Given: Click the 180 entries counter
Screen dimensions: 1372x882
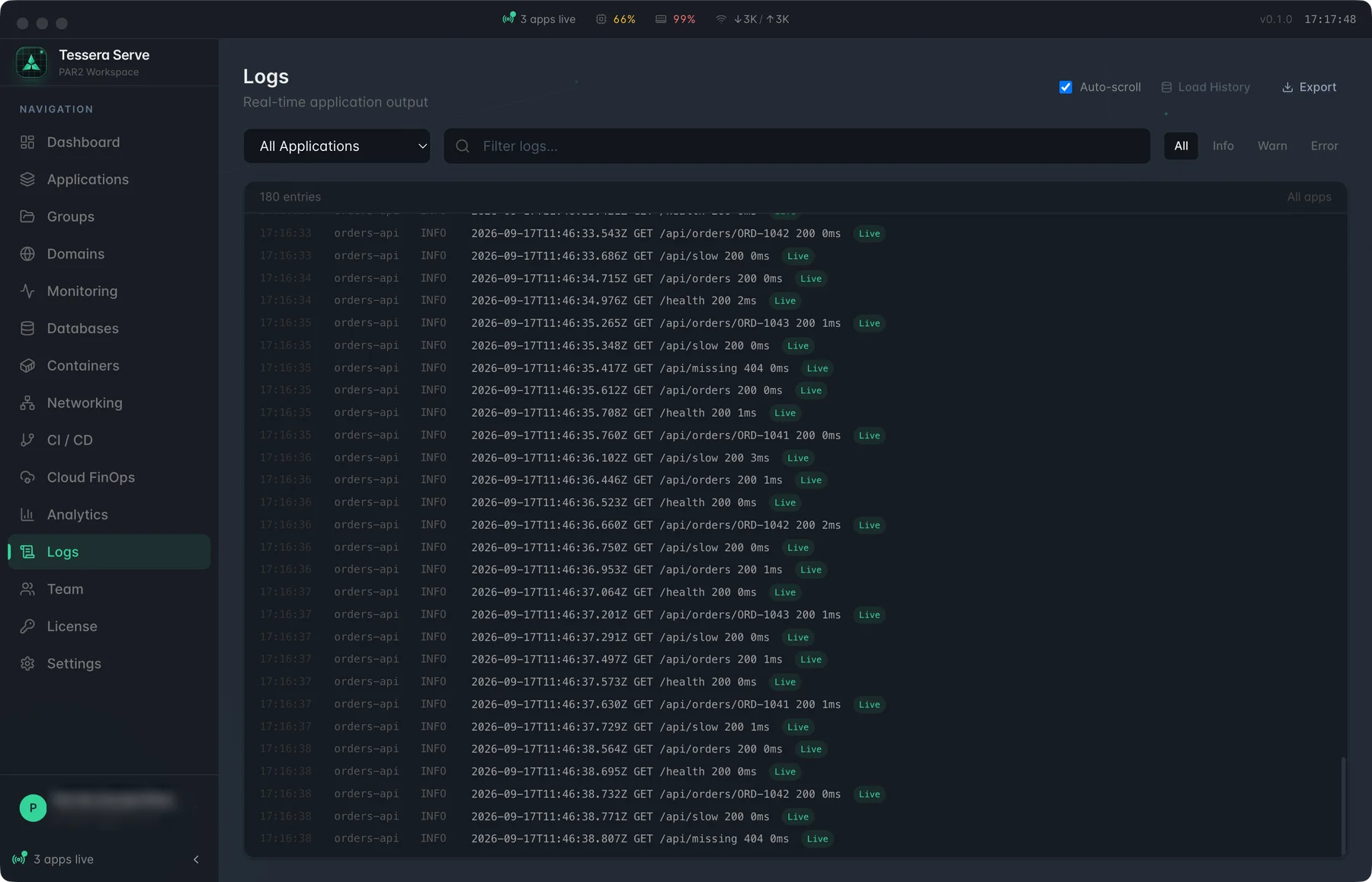Looking at the screenshot, I should coord(290,197).
